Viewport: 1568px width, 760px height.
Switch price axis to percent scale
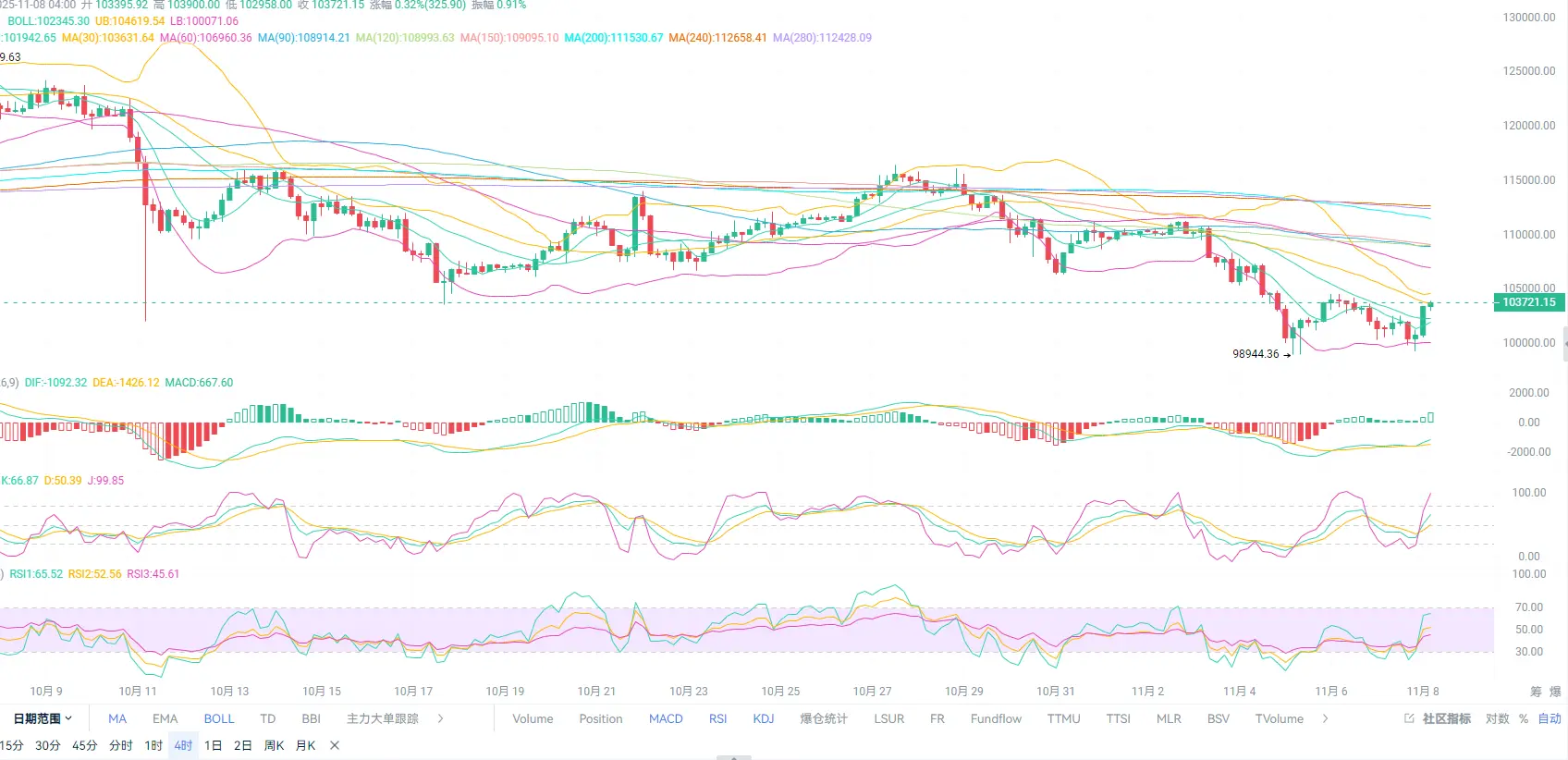[x=1524, y=718]
